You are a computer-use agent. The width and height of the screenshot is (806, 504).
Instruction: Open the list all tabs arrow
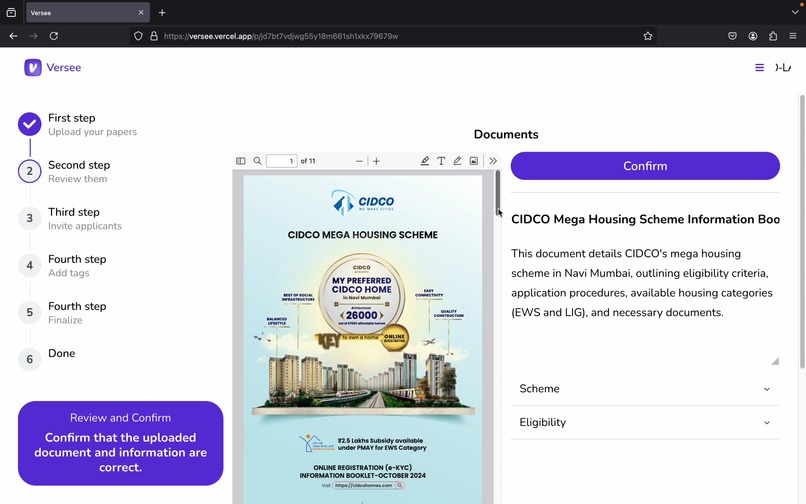point(795,12)
